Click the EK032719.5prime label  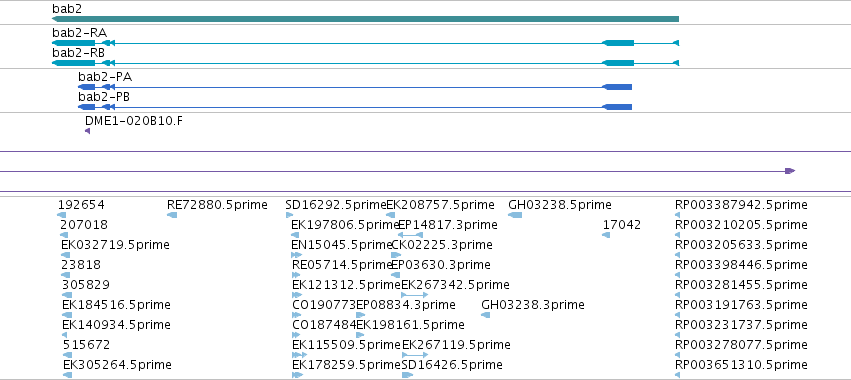[x=116, y=245]
